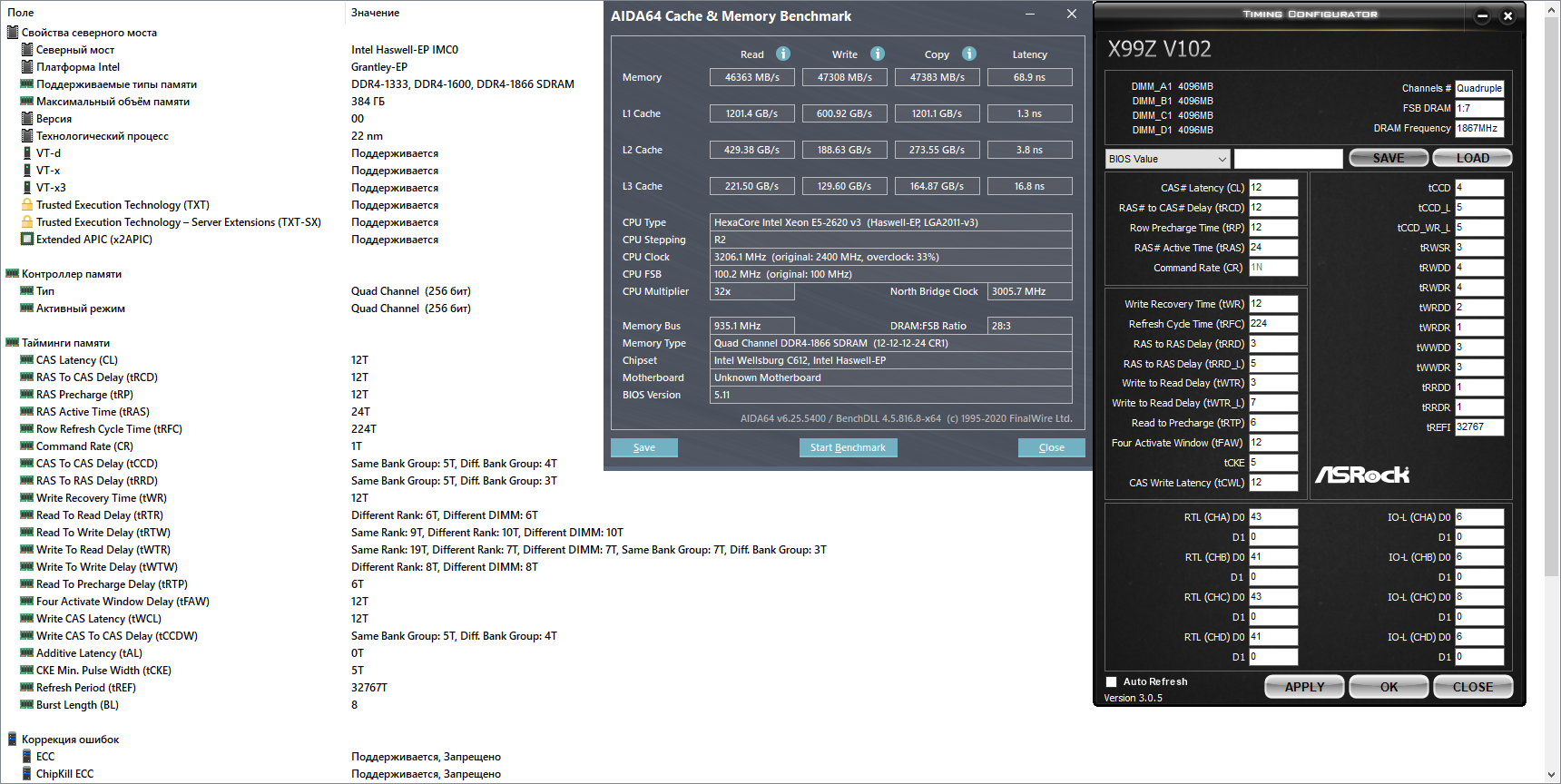Click the Refresh Period (tREF) row icon
Screen dimensions: 1561x784
click(27, 688)
